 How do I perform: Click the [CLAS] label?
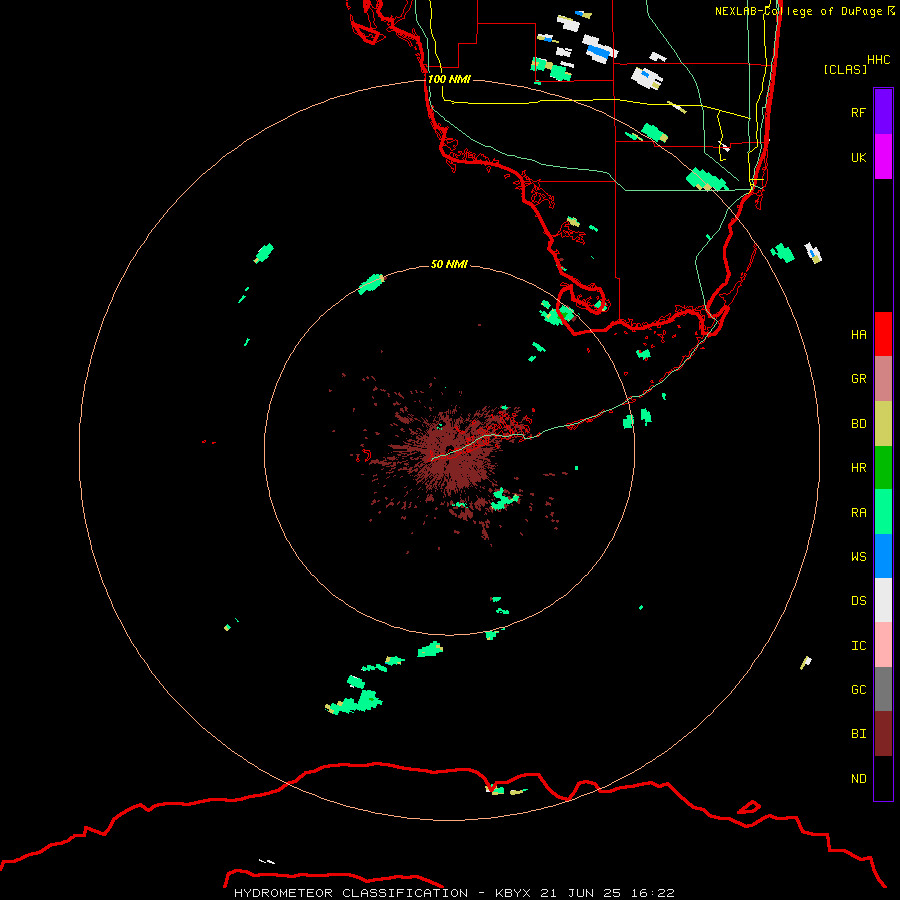coord(845,69)
